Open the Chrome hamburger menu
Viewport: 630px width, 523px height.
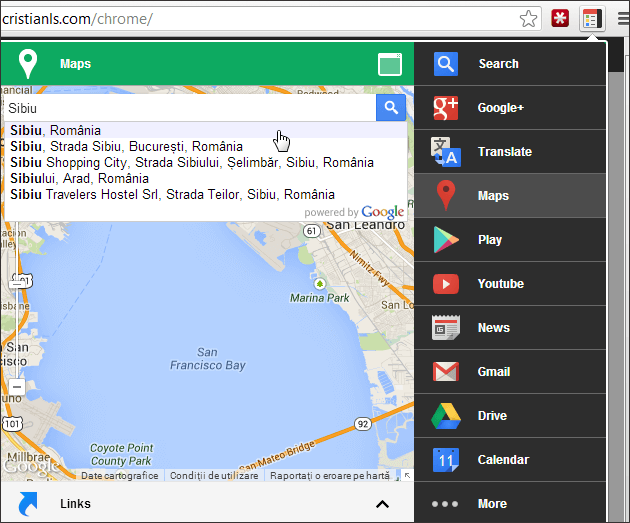click(619, 18)
